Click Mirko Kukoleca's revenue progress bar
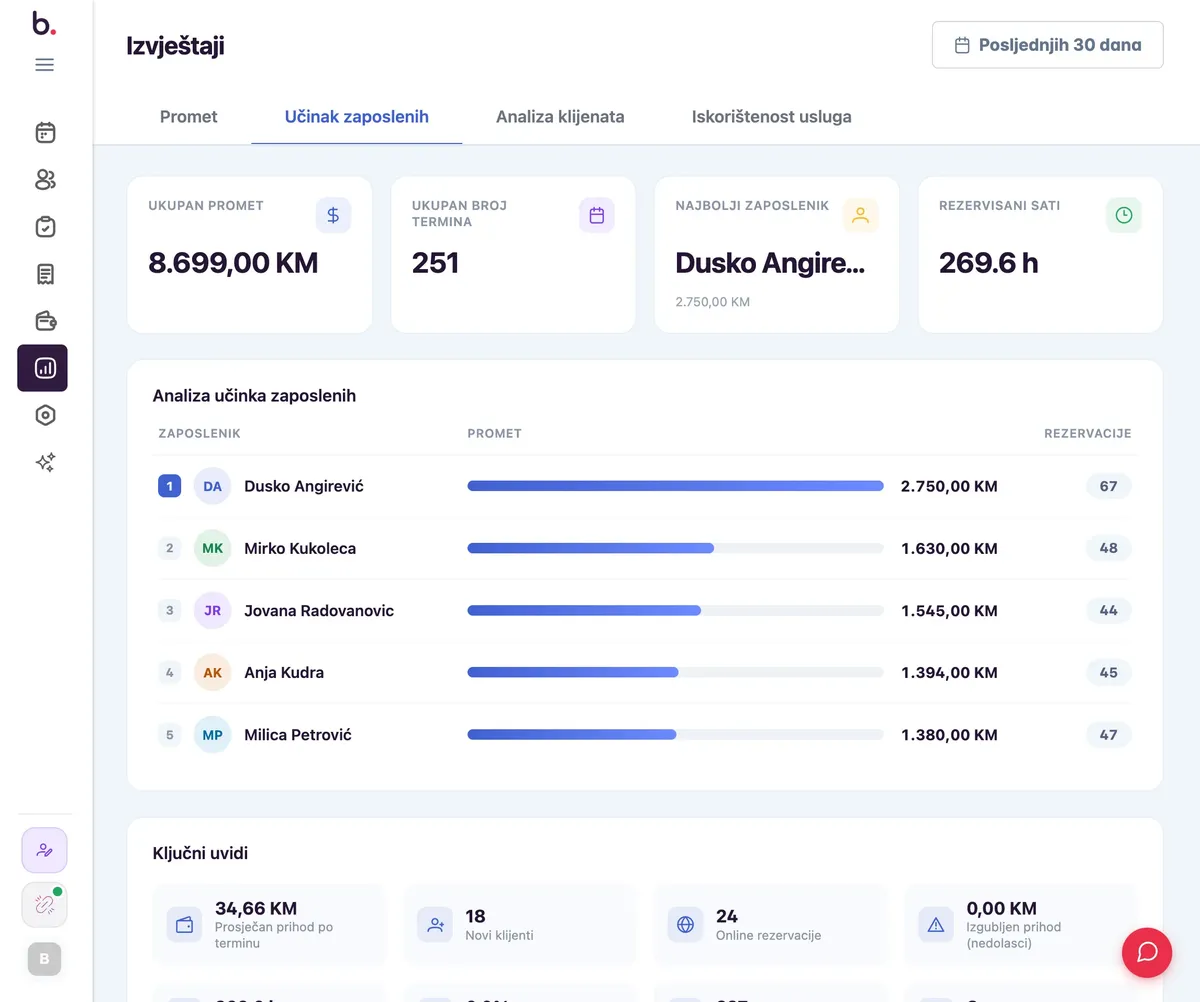This screenshot has height=1002, width=1200. pos(676,548)
